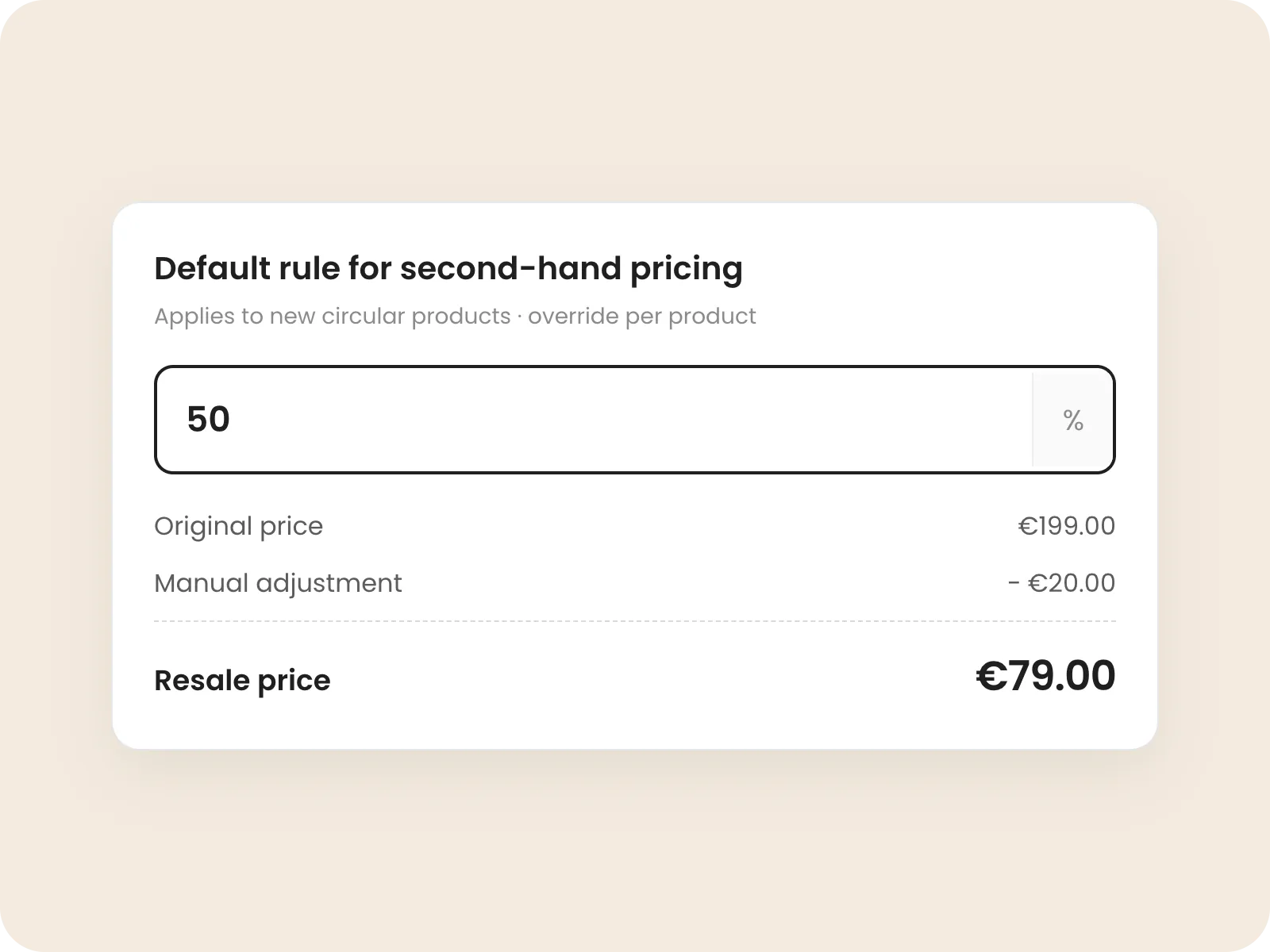Select the Resale price label
Image resolution: width=1270 pixels, height=952 pixels.
[x=242, y=681]
